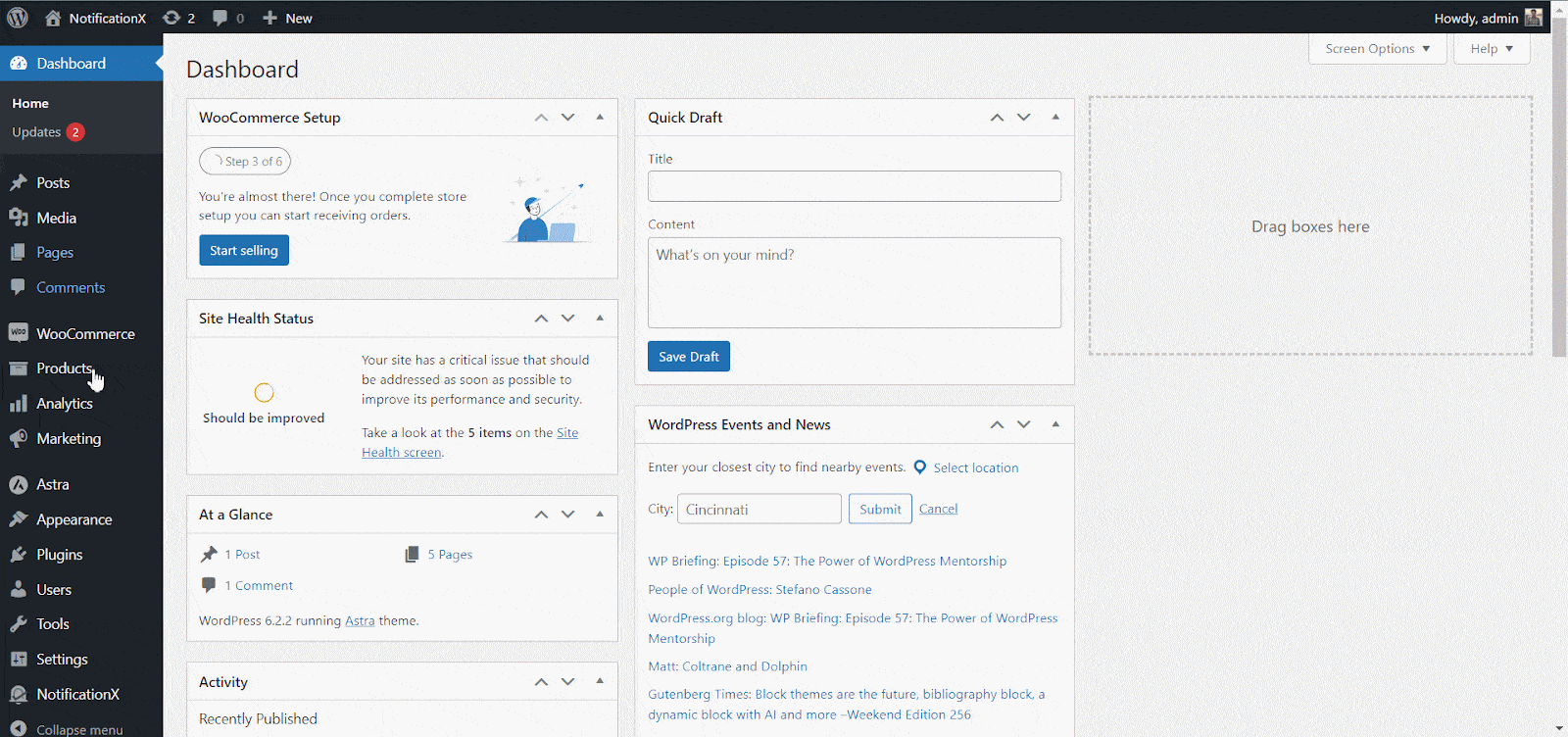Cancel the city location entry

938,509
